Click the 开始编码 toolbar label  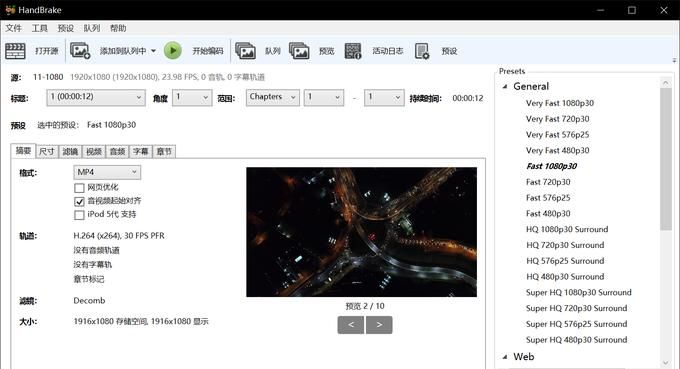(208, 51)
